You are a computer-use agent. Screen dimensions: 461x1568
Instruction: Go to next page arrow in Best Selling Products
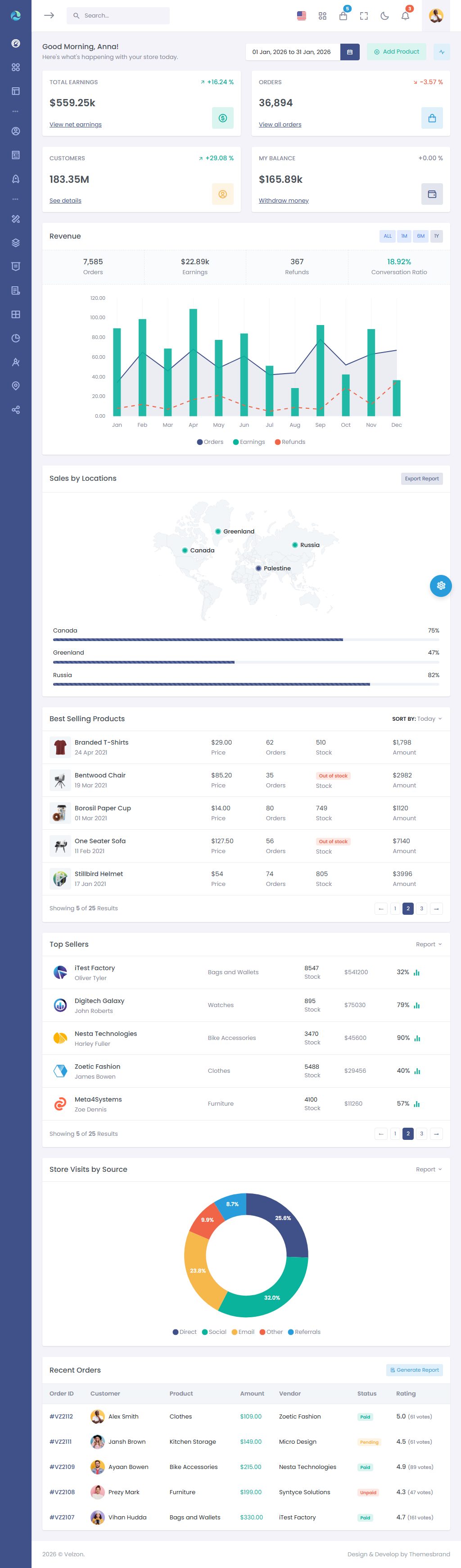436,909
